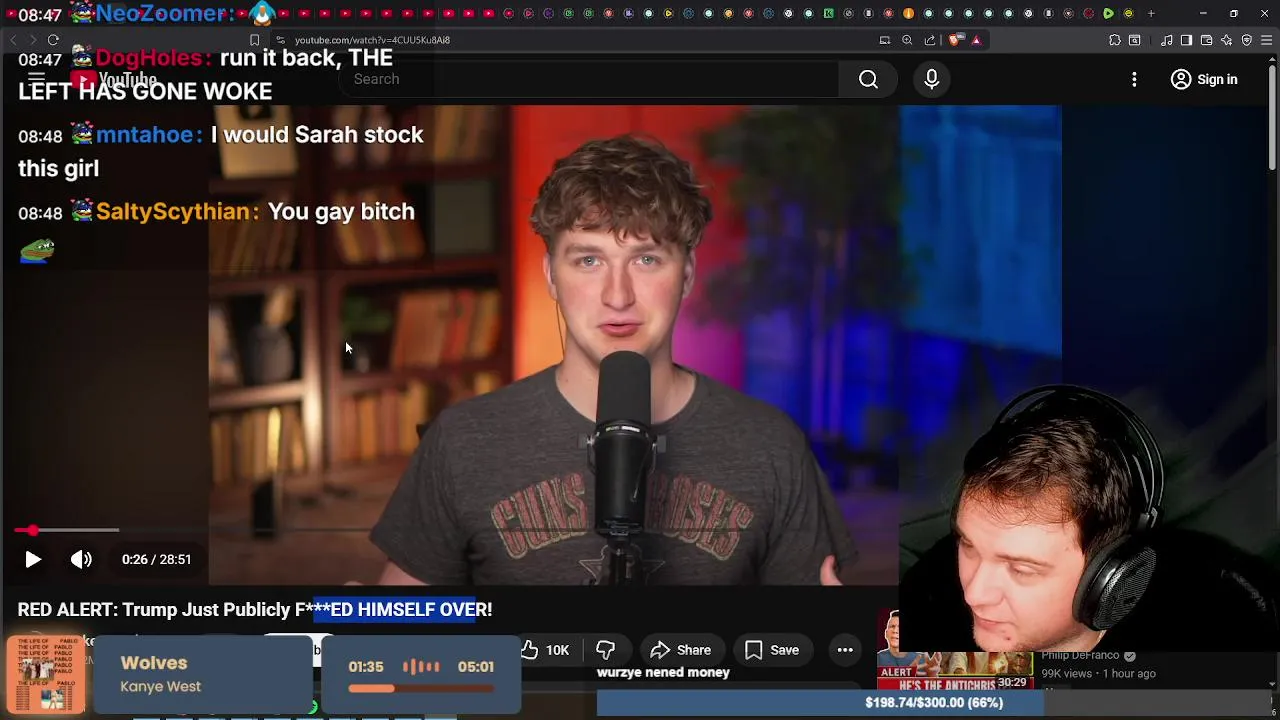Bookmark this page icon in address bar
This screenshot has height=720, width=1280.
click(254, 40)
